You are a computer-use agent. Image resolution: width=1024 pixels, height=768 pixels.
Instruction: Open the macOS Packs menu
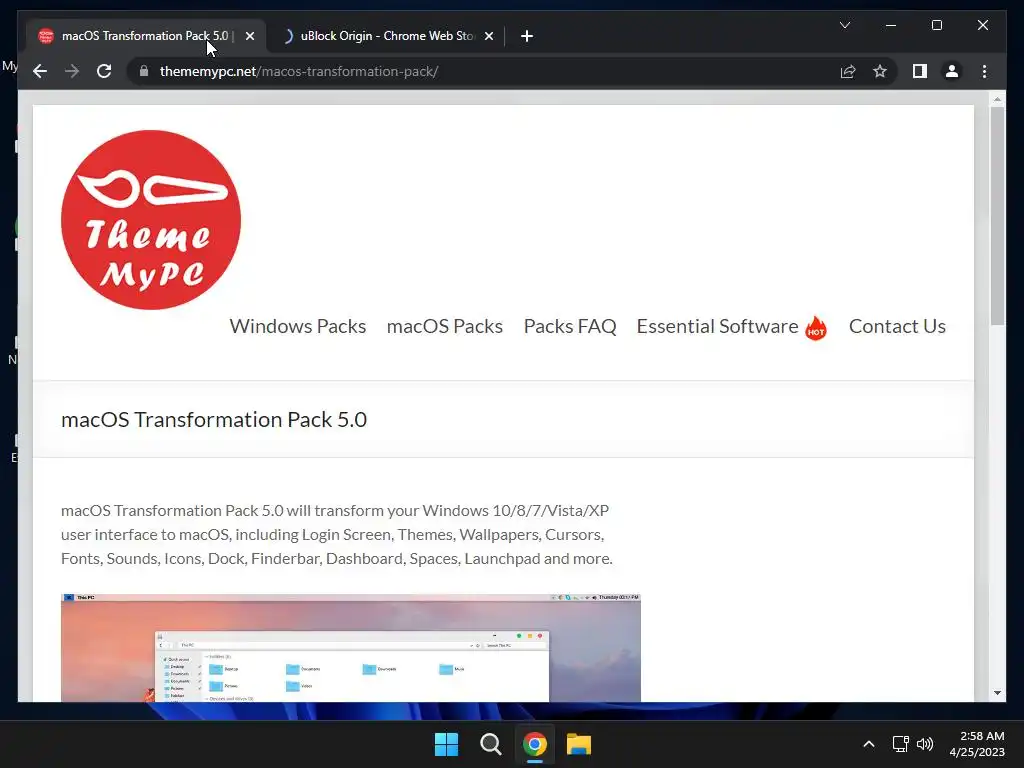point(445,326)
